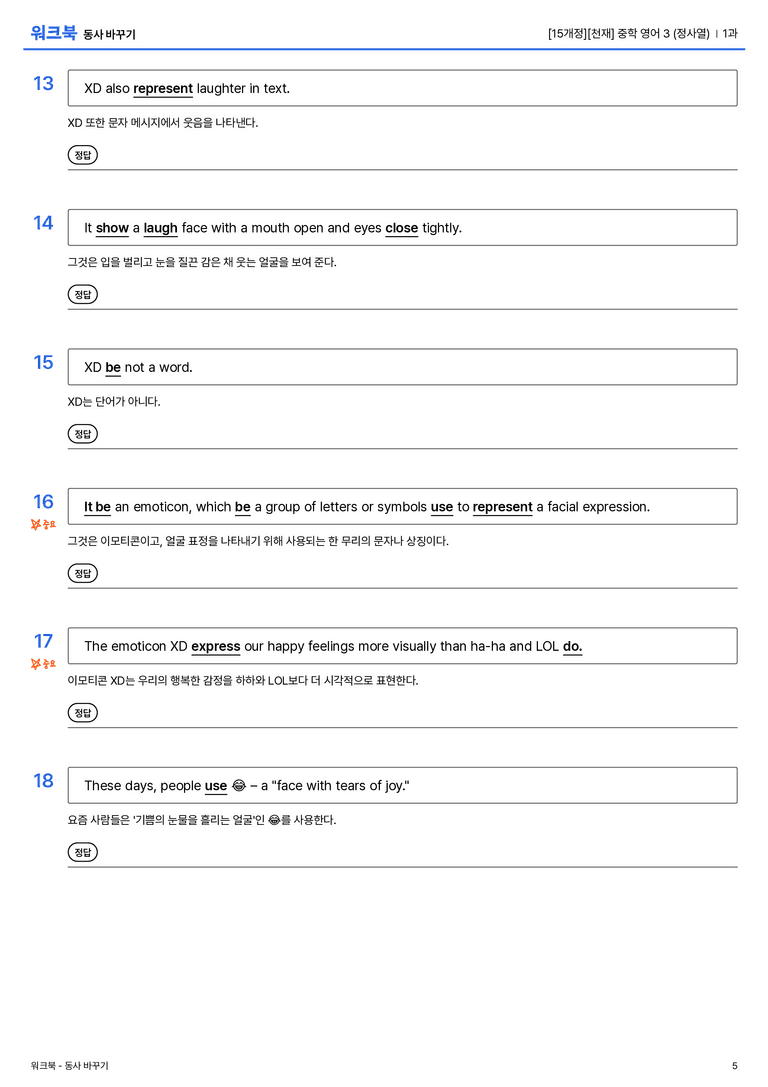
Task: Click the page number 5 in the footer
Action: click(x=735, y=1066)
